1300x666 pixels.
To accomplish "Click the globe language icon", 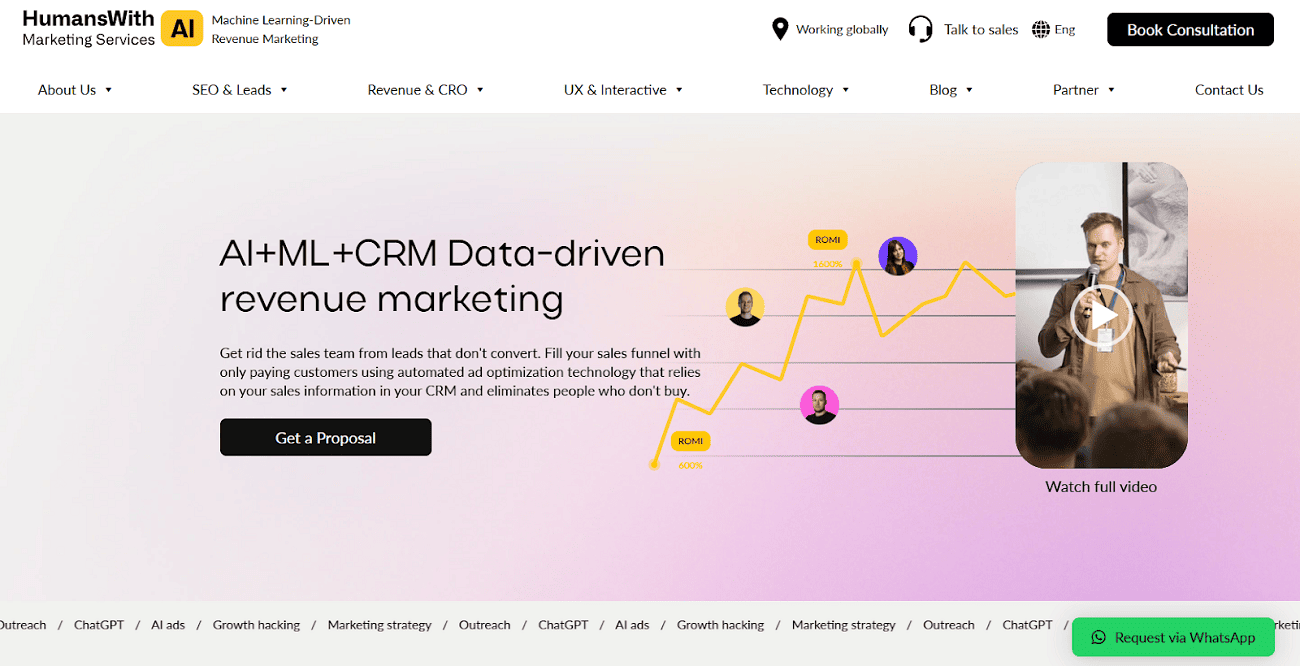I will tap(1041, 29).
